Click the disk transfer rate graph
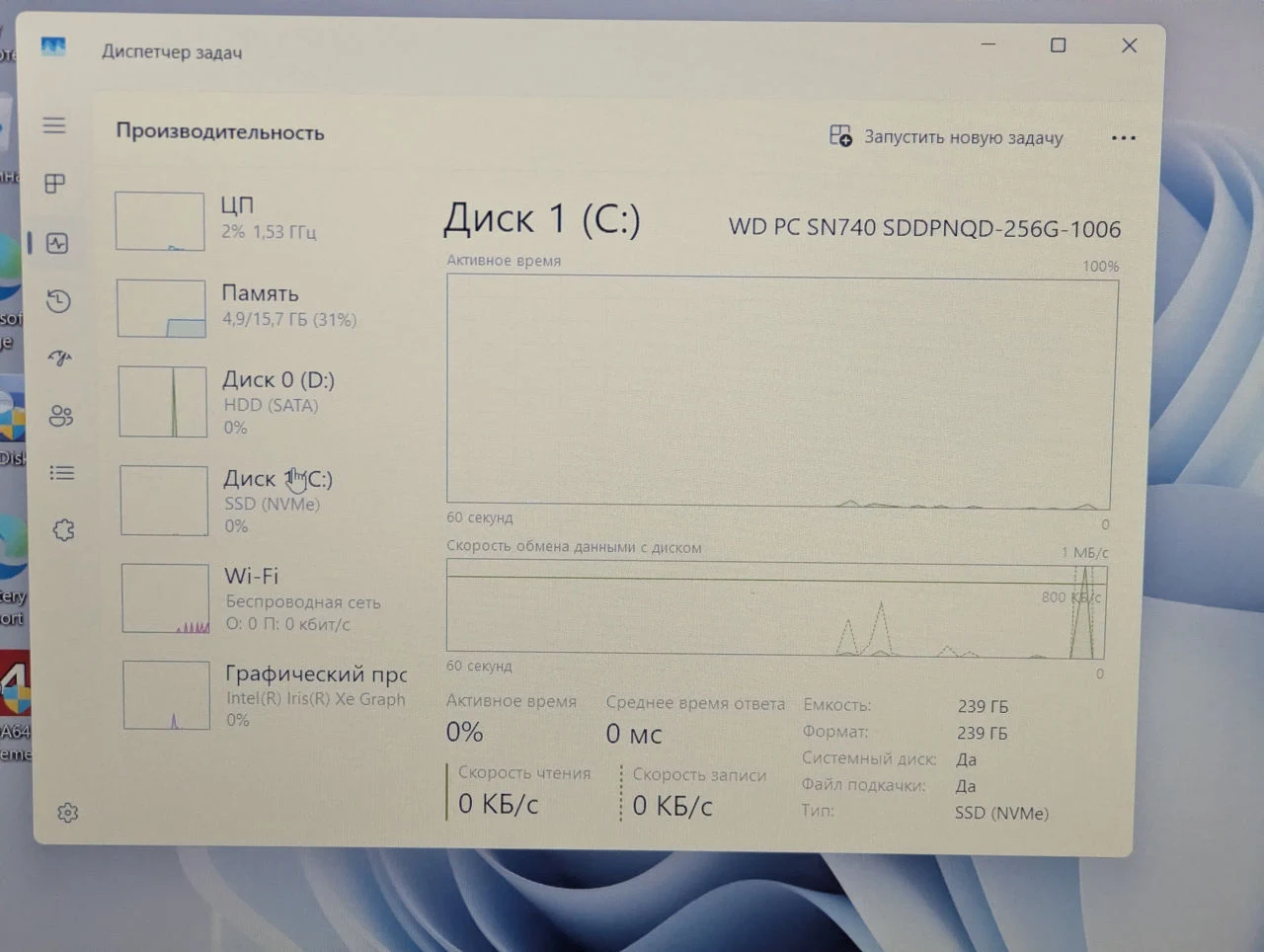1264x952 pixels. (x=776, y=609)
